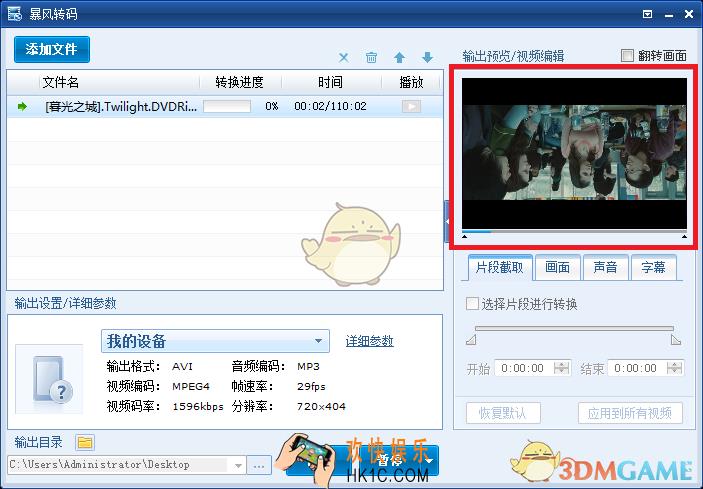Remove selected file with the X icon

click(x=343, y=57)
